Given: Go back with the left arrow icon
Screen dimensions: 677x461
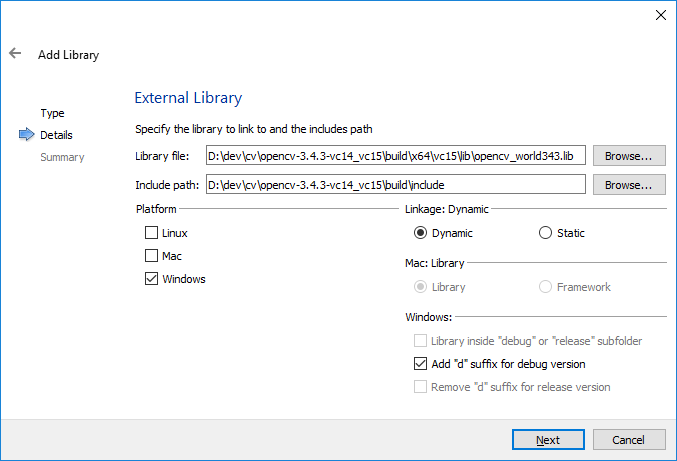Looking at the screenshot, I should [x=15, y=53].
